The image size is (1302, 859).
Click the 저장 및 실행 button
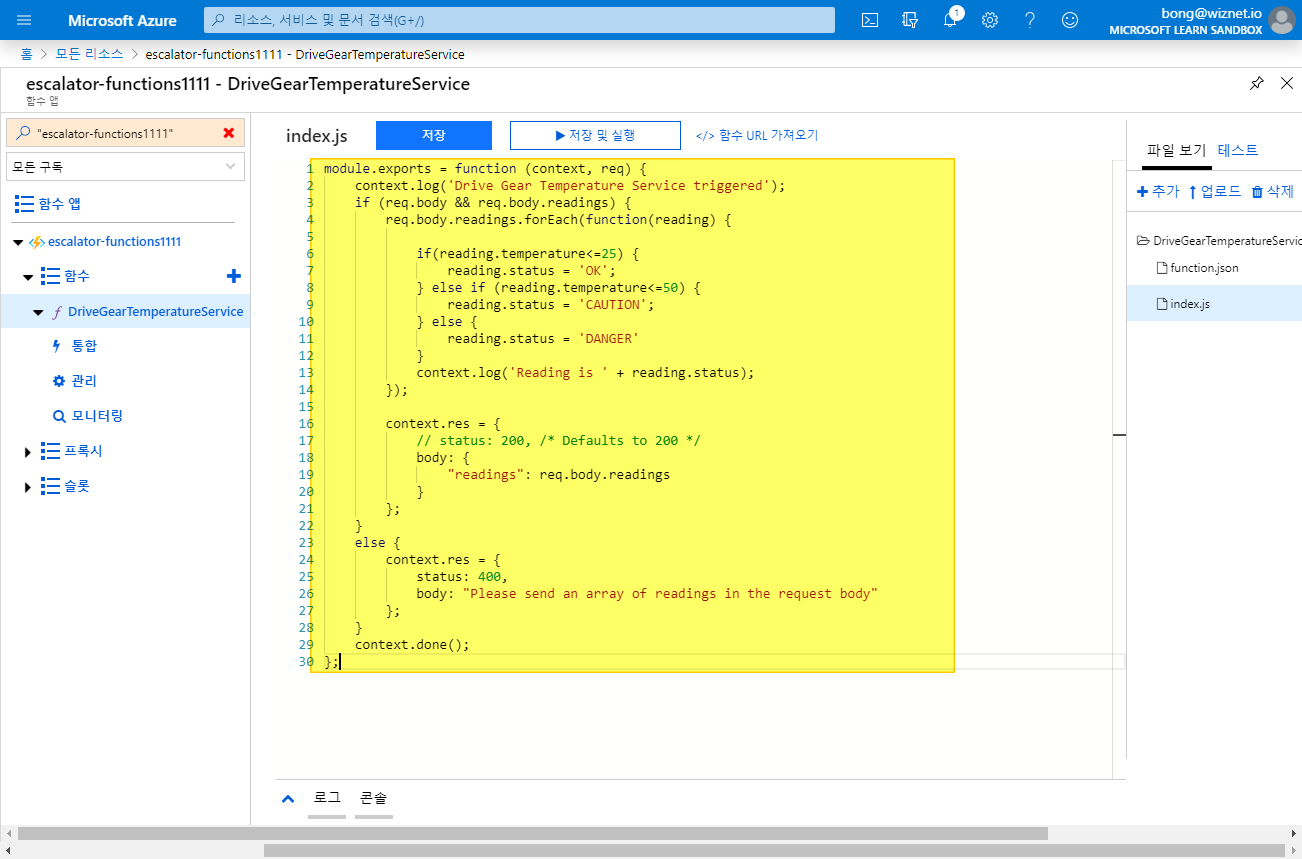(595, 135)
